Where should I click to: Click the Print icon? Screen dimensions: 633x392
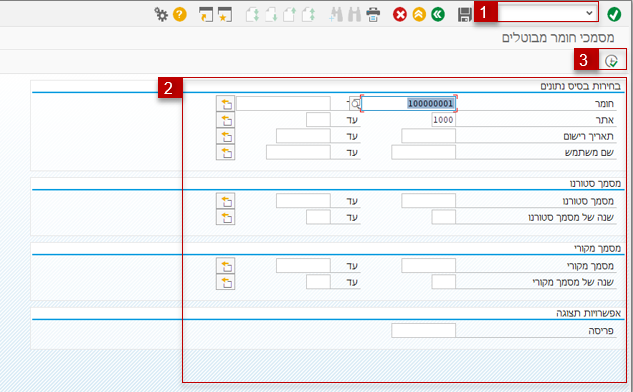(x=373, y=15)
